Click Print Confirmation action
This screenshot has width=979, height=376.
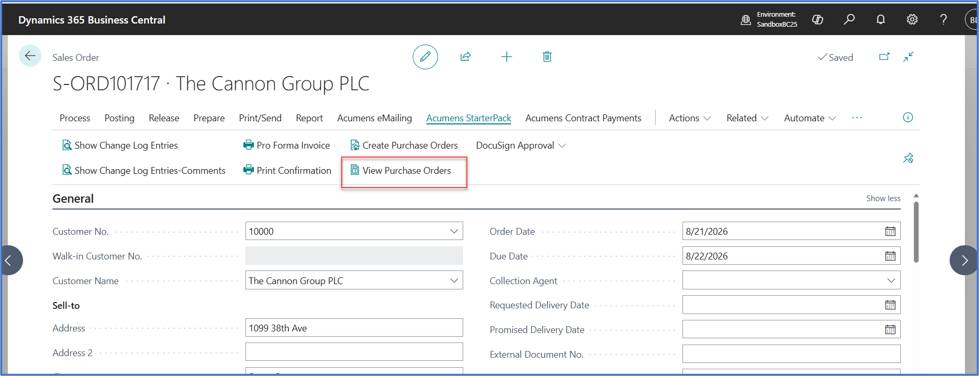tap(287, 171)
